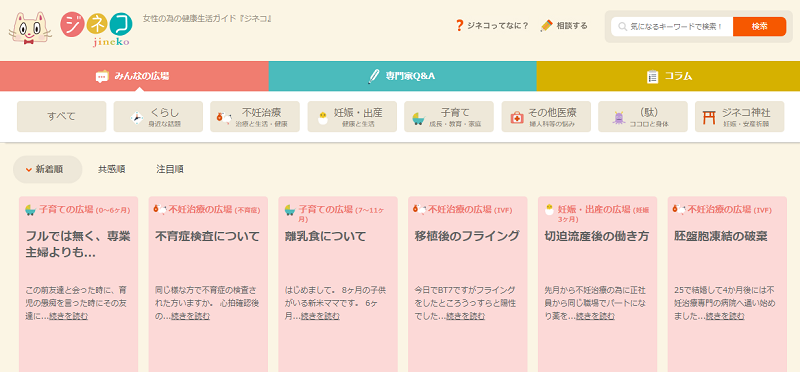
Task: Open post title 移植後のフライング
Action: coord(467,236)
